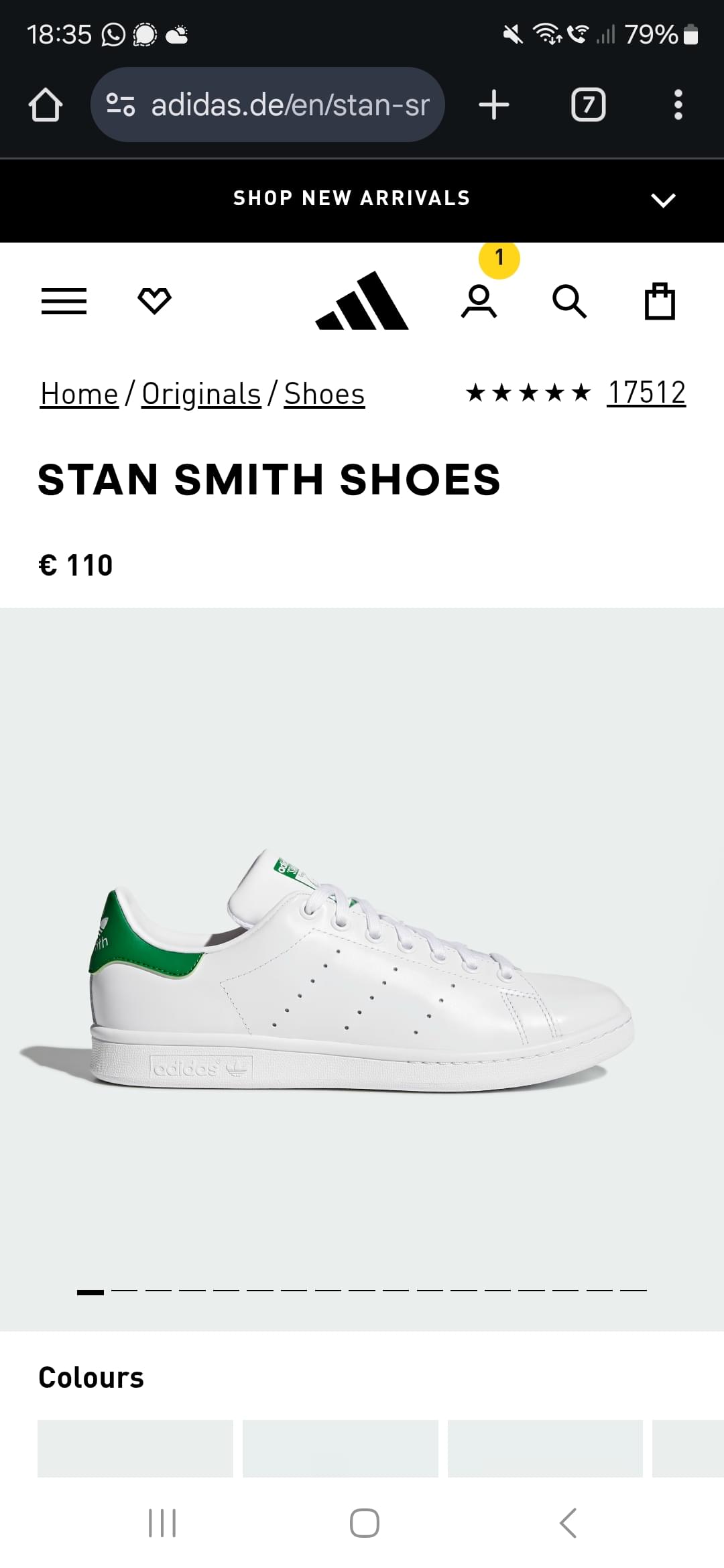
Task: Open the search magnifier icon
Action: [x=569, y=301]
